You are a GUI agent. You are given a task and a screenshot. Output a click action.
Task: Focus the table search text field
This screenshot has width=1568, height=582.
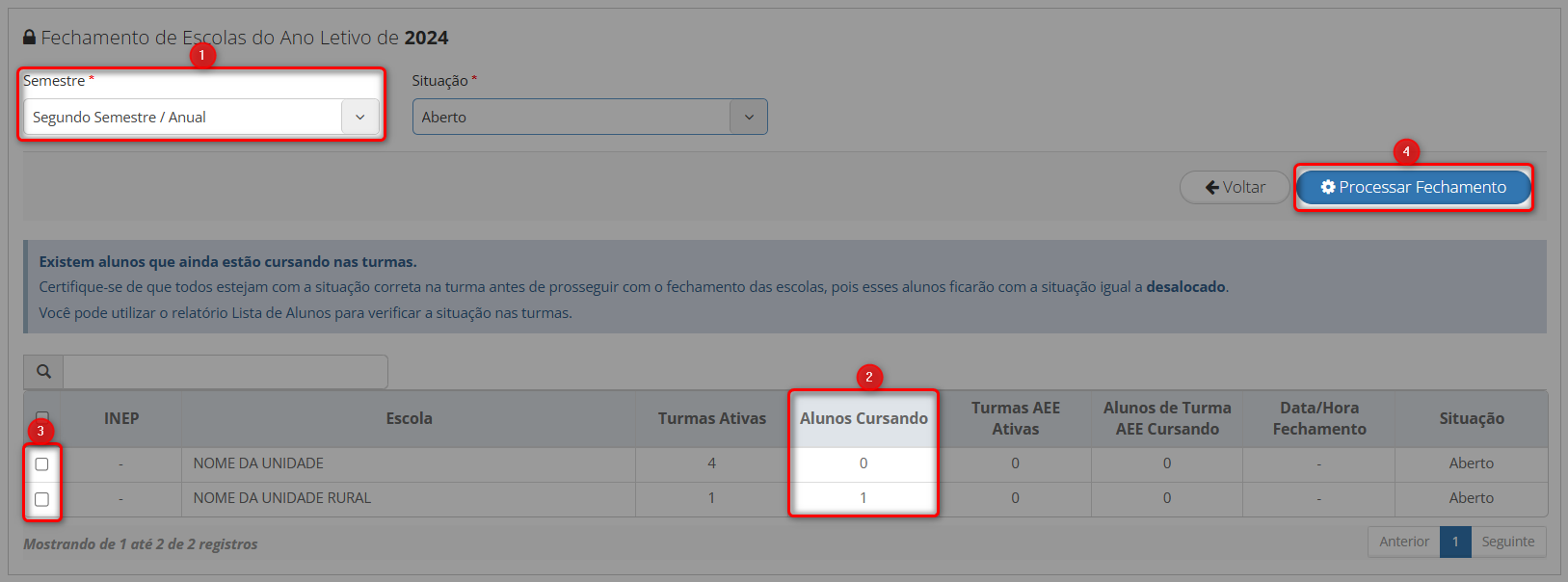(x=225, y=372)
